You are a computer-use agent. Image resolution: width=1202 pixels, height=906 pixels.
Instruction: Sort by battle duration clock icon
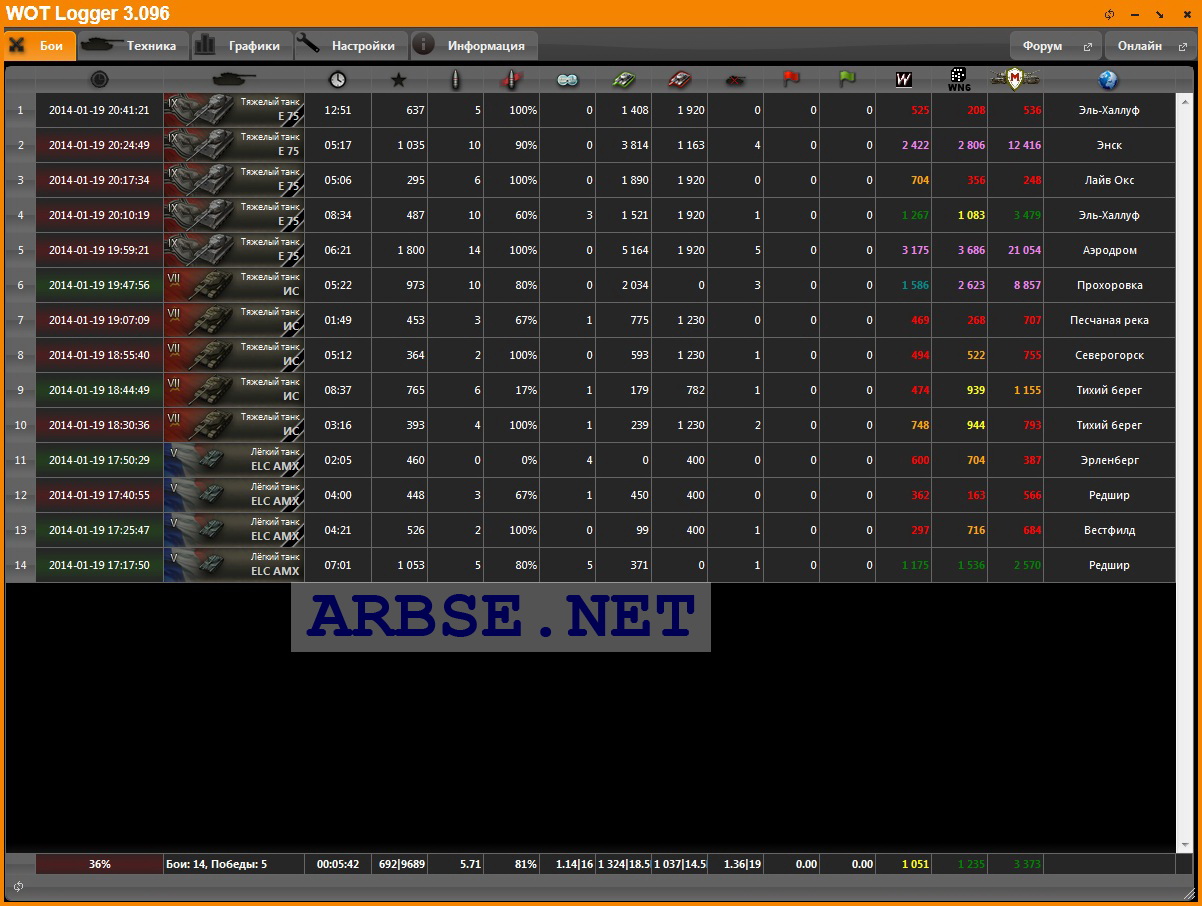coord(338,80)
